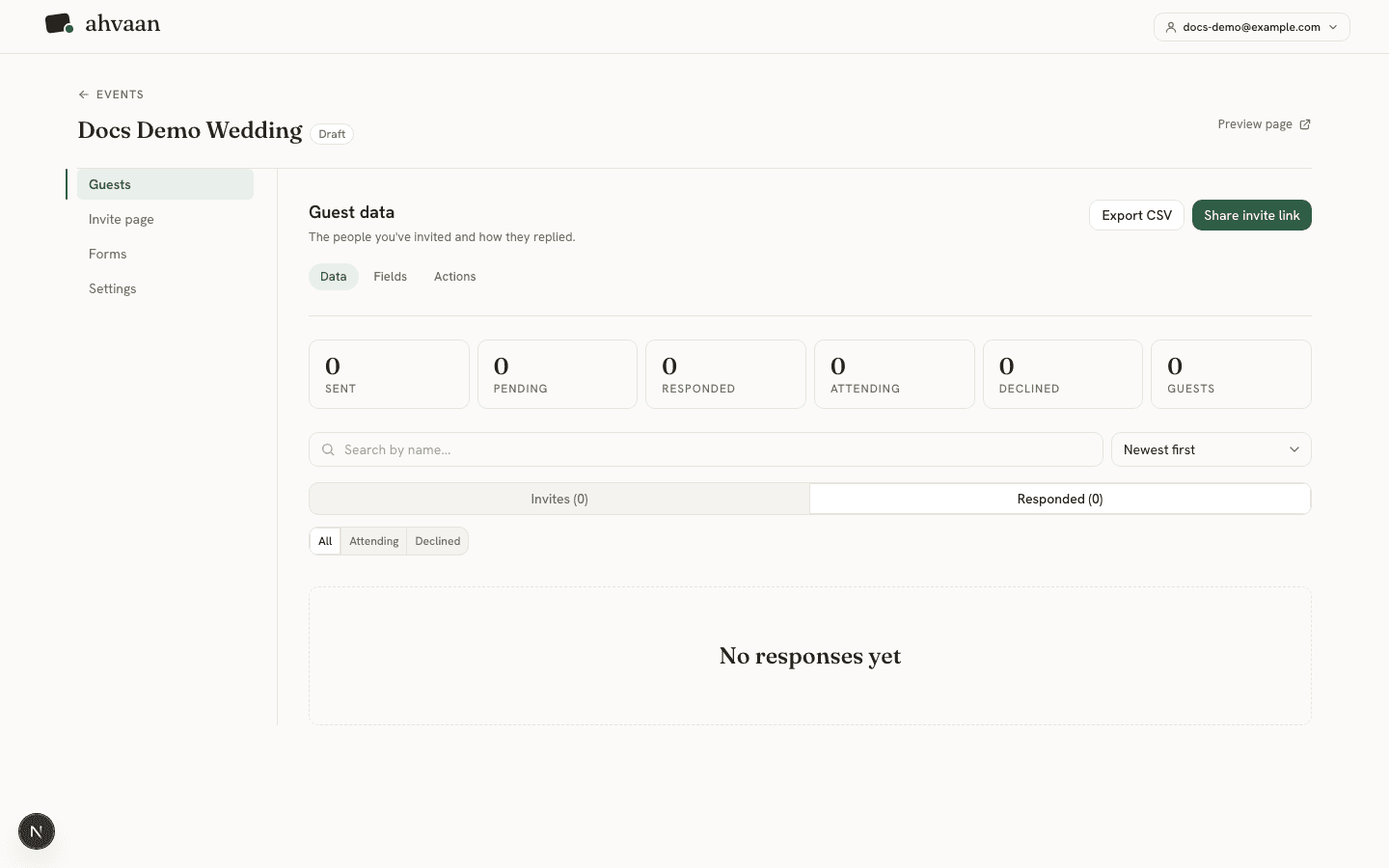
Task: Filter responses by Declined
Action: coord(438,541)
